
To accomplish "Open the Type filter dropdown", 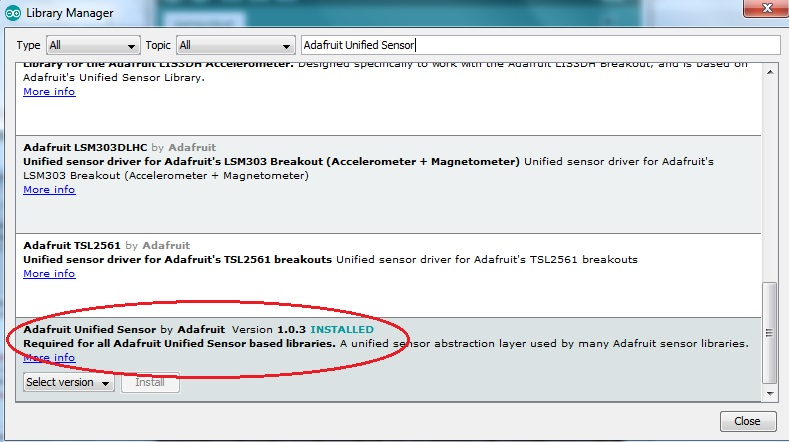I will click(93, 46).
